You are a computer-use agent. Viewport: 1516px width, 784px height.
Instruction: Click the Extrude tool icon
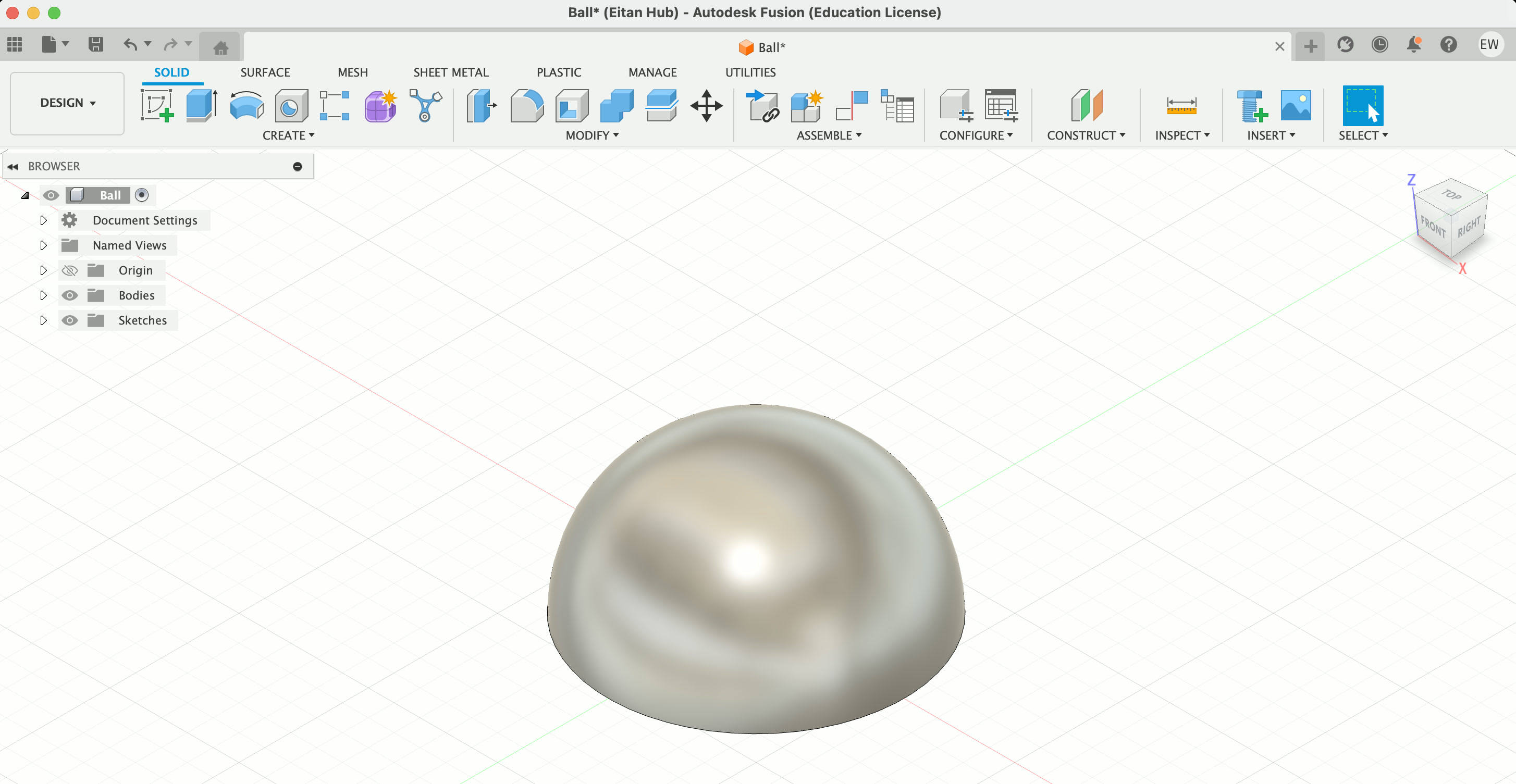pyautogui.click(x=201, y=106)
